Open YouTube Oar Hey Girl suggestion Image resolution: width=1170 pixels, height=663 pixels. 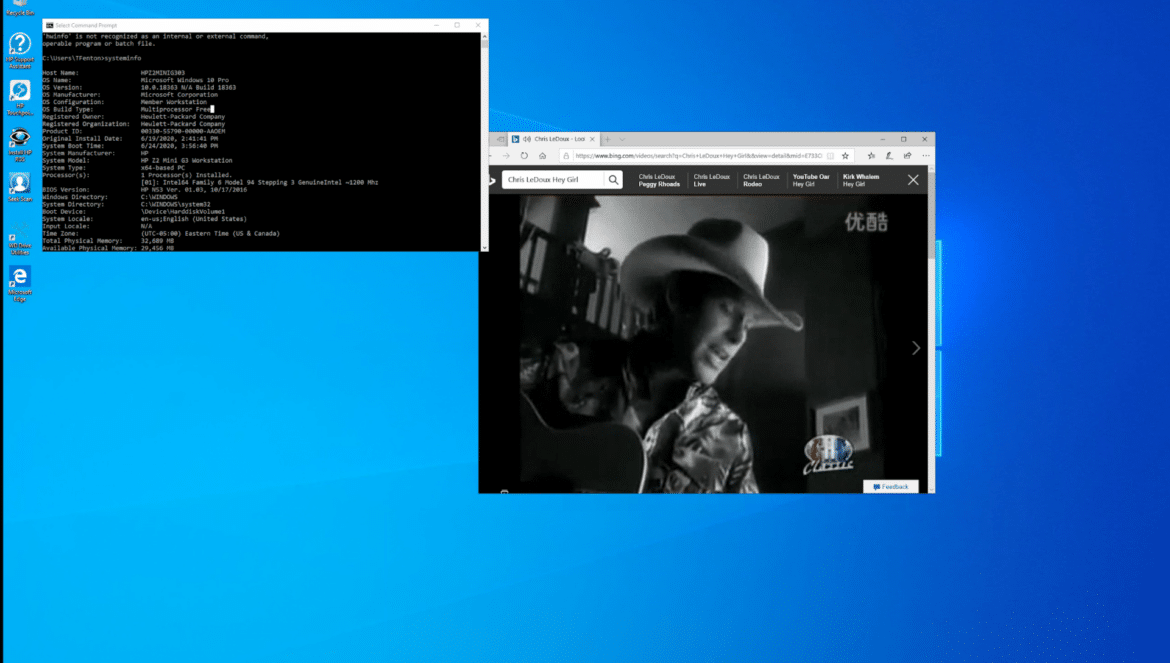click(x=810, y=180)
